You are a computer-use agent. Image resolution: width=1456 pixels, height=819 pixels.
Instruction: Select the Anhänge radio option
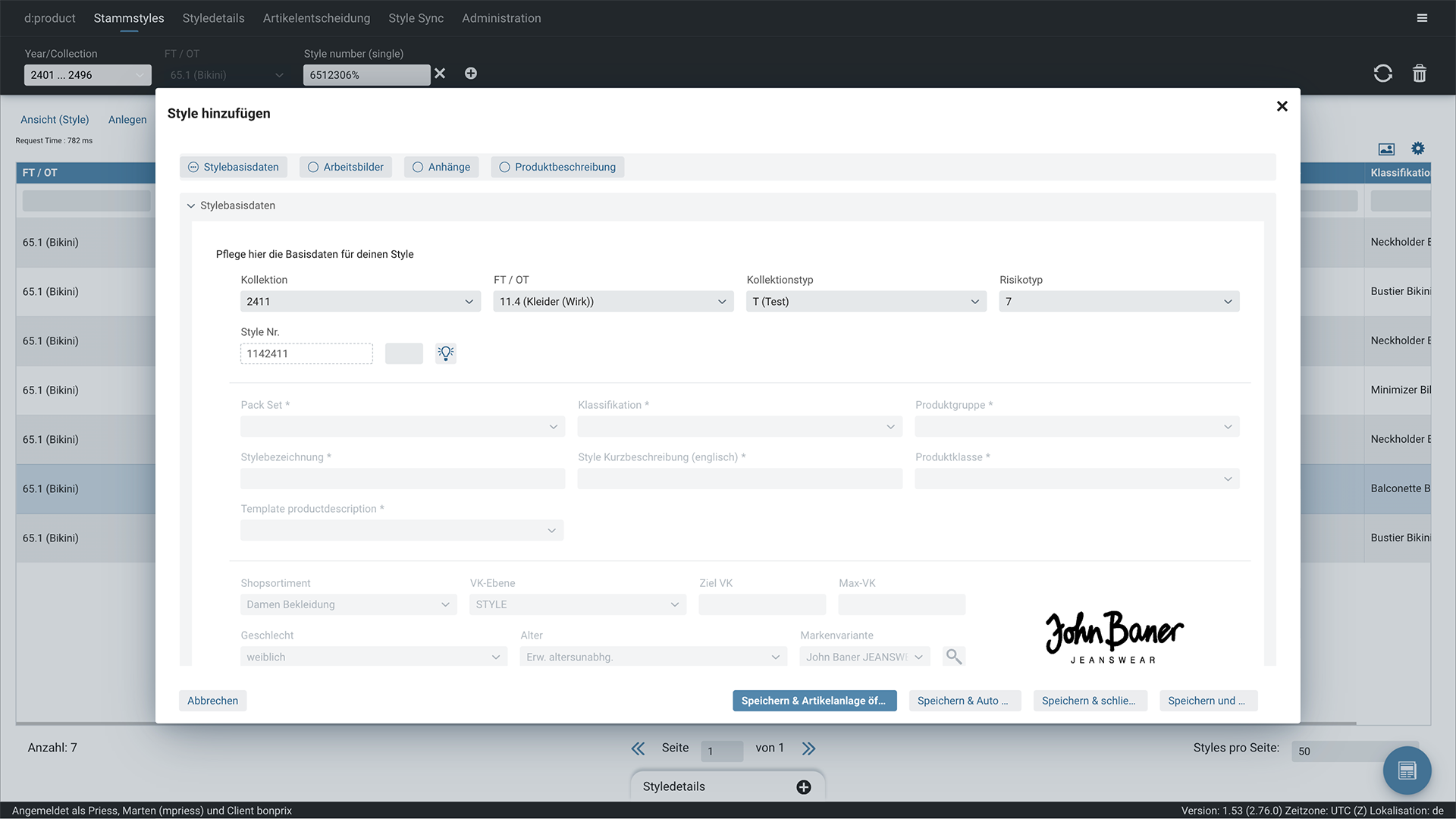(441, 167)
